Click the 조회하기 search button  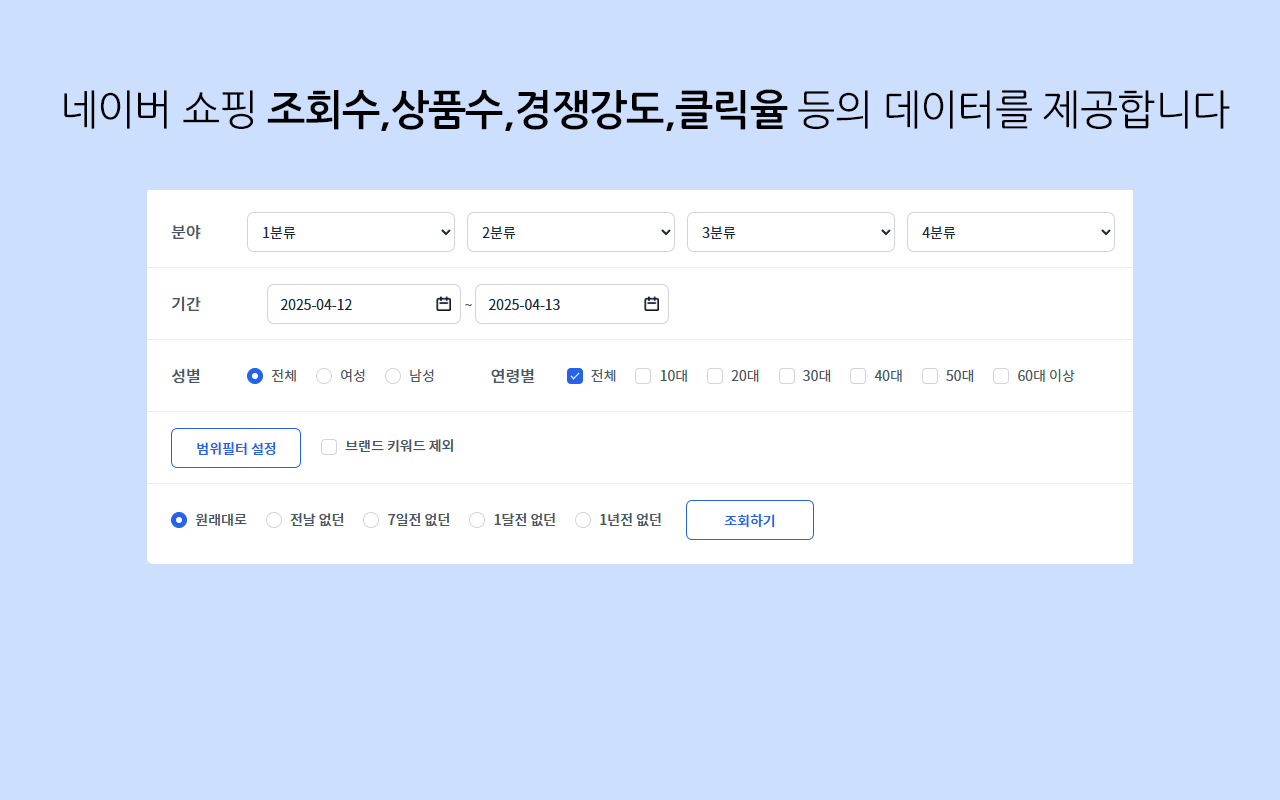[750, 520]
